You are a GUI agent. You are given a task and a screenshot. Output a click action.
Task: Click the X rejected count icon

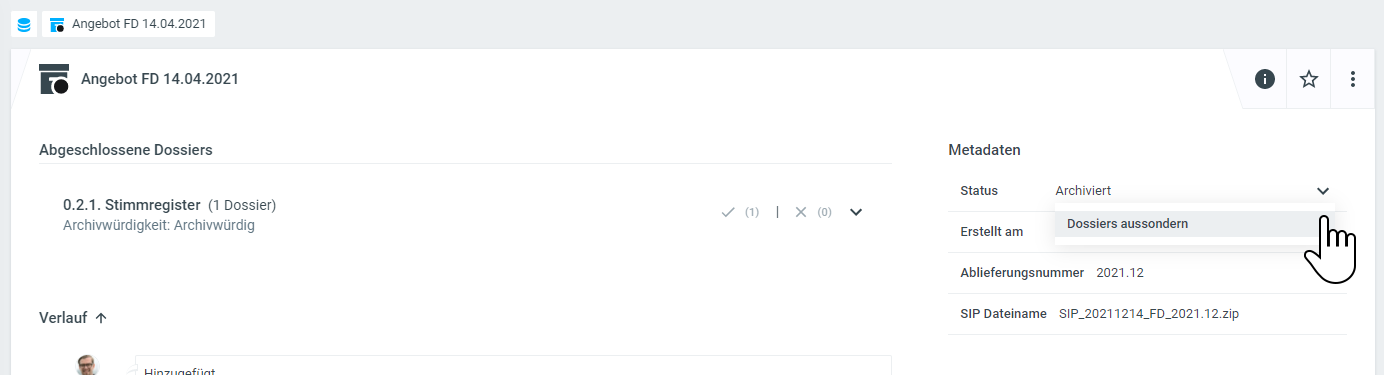click(x=800, y=212)
